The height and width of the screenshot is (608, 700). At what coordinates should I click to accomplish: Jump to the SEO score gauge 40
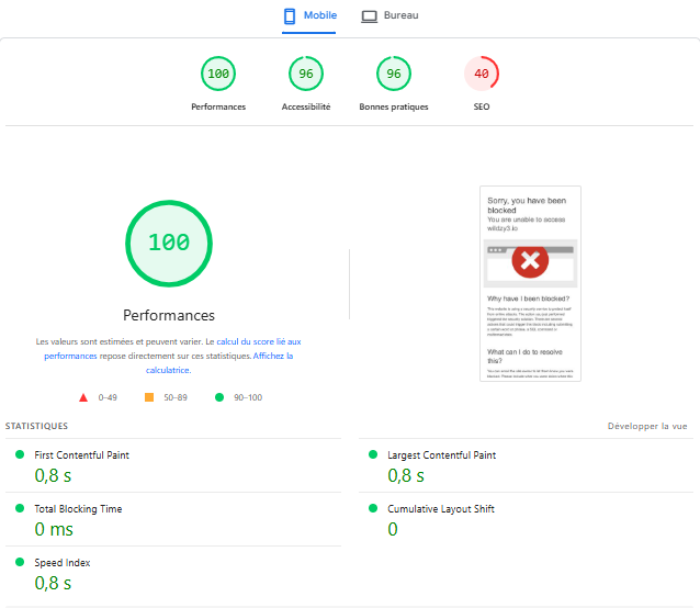[x=481, y=74]
